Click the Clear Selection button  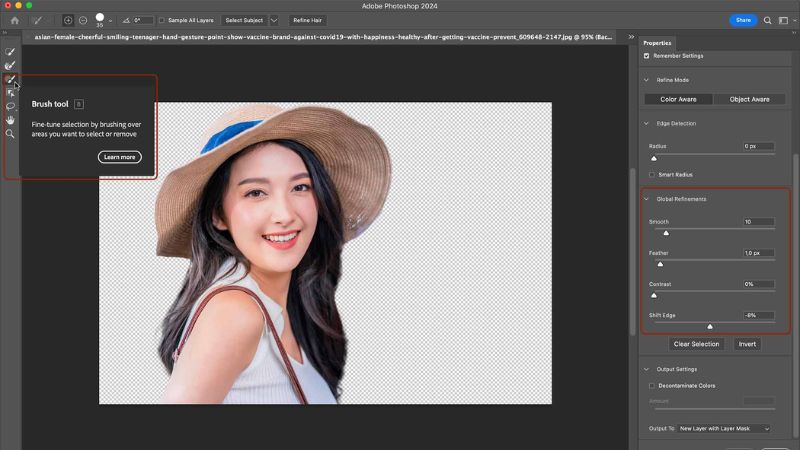(696, 344)
